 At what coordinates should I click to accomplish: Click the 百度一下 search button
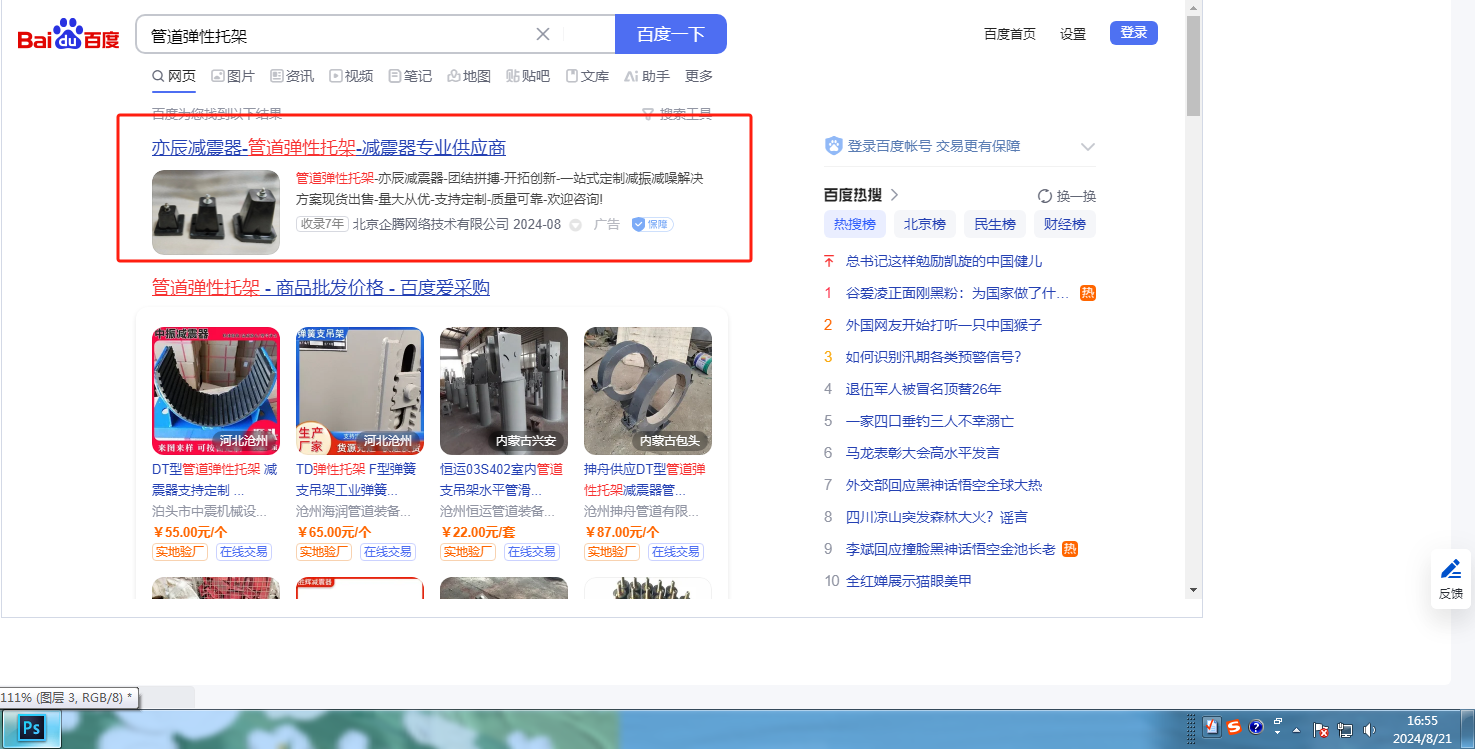coord(670,34)
